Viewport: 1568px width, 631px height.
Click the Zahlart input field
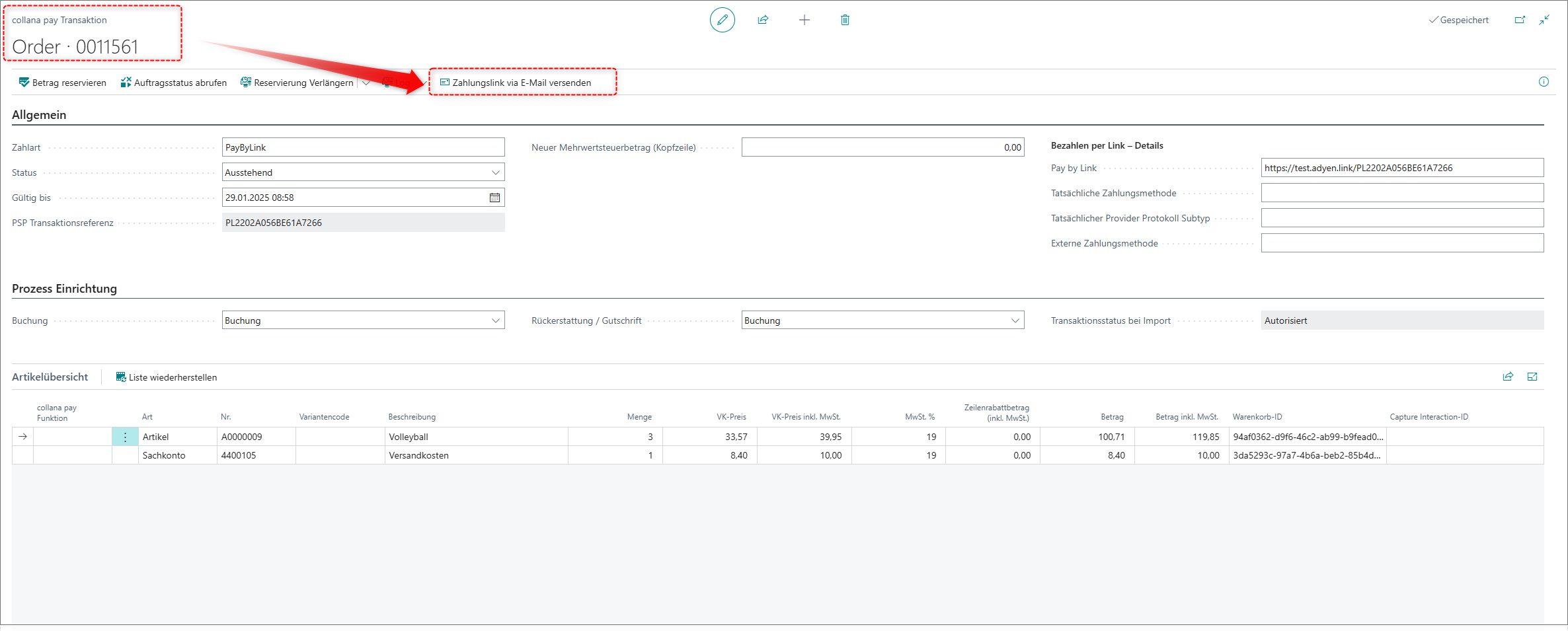(x=363, y=147)
